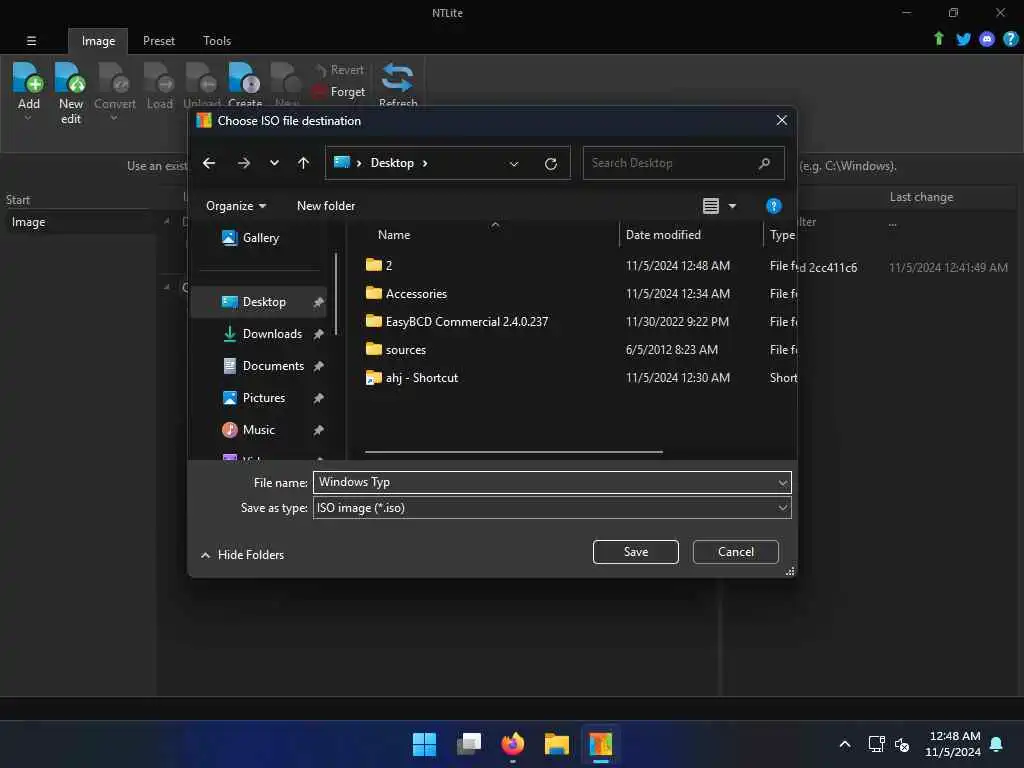Open recent locations dropdown arrow
Viewport: 1024px width, 768px height.
pyautogui.click(x=274, y=163)
